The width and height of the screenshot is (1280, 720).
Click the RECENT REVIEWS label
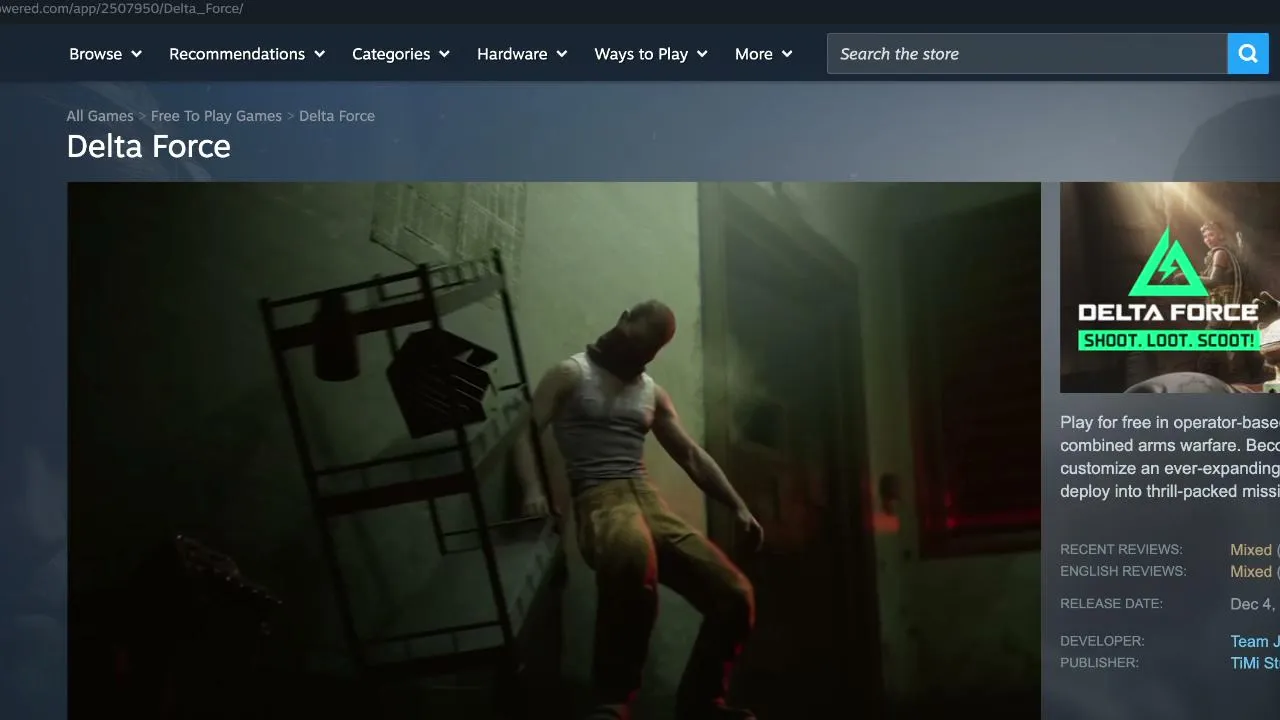click(x=1121, y=550)
